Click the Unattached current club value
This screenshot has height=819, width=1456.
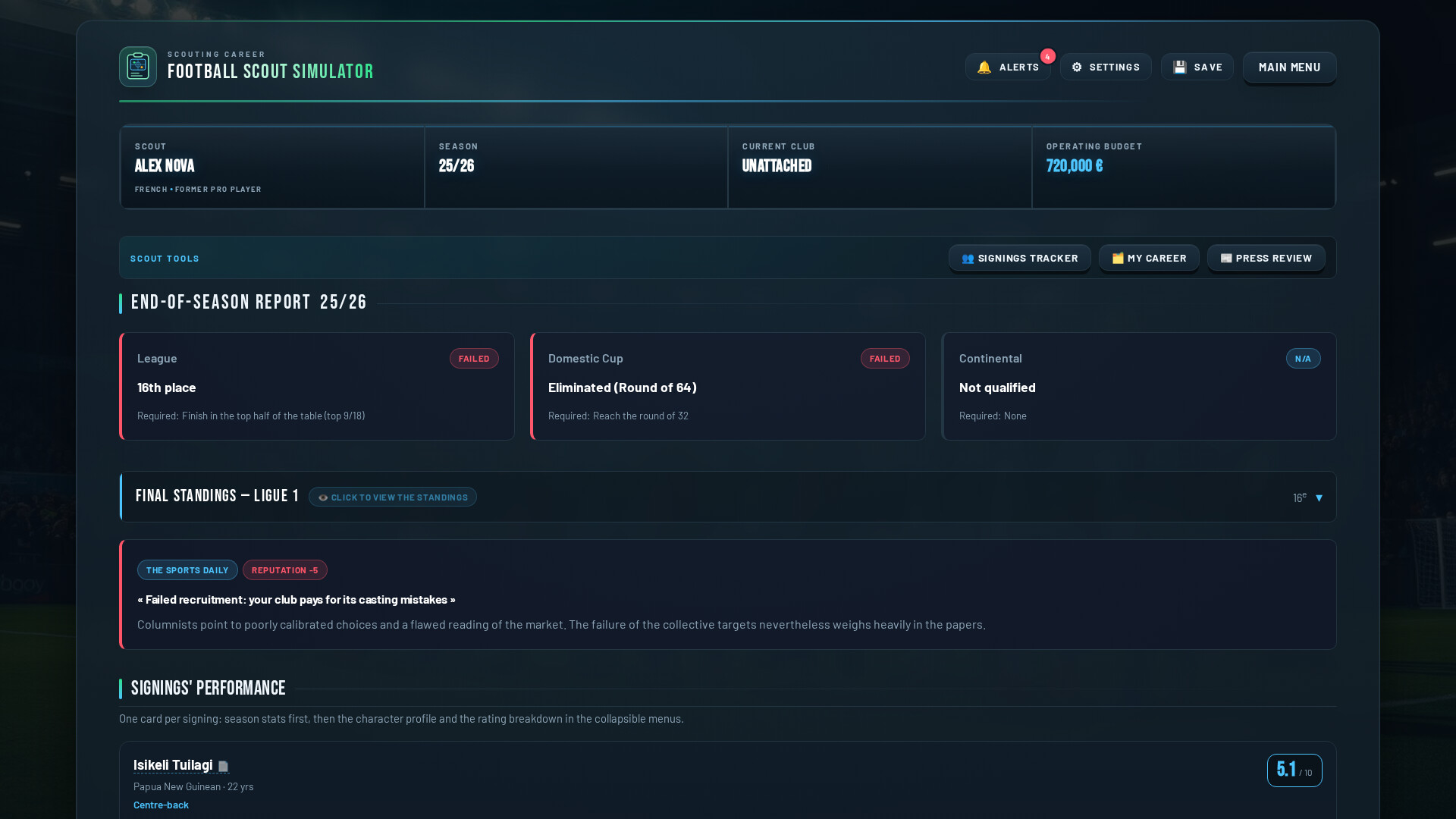(x=777, y=166)
